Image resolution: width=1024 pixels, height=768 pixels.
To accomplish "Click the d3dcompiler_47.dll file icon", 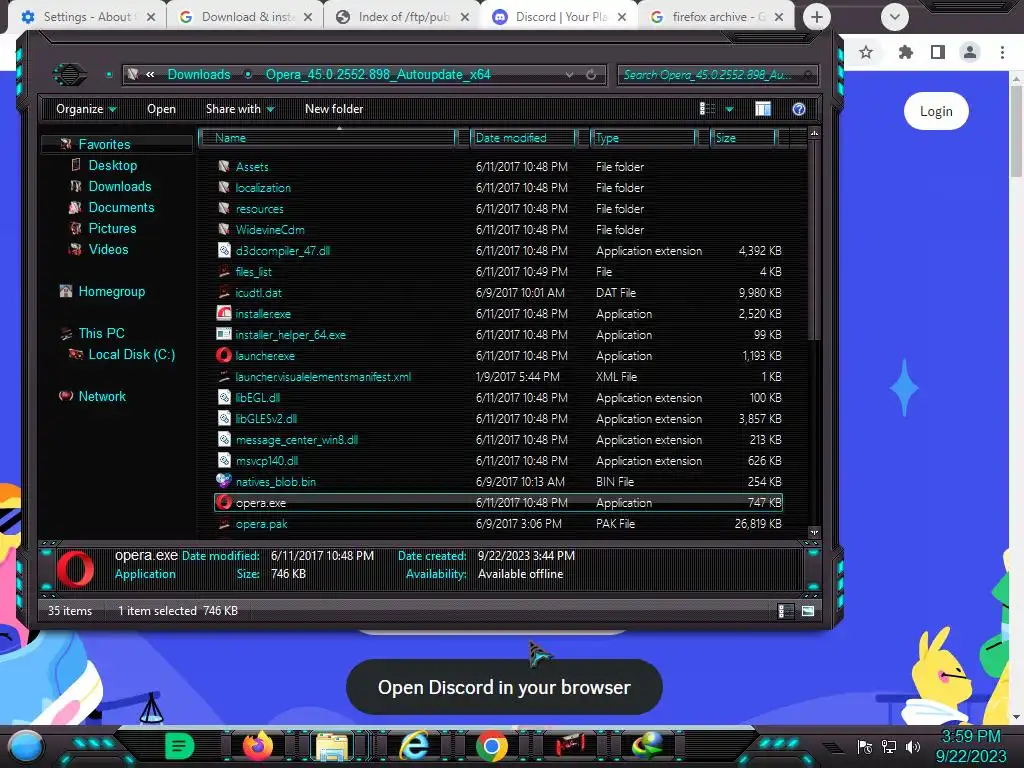I will pos(224,250).
